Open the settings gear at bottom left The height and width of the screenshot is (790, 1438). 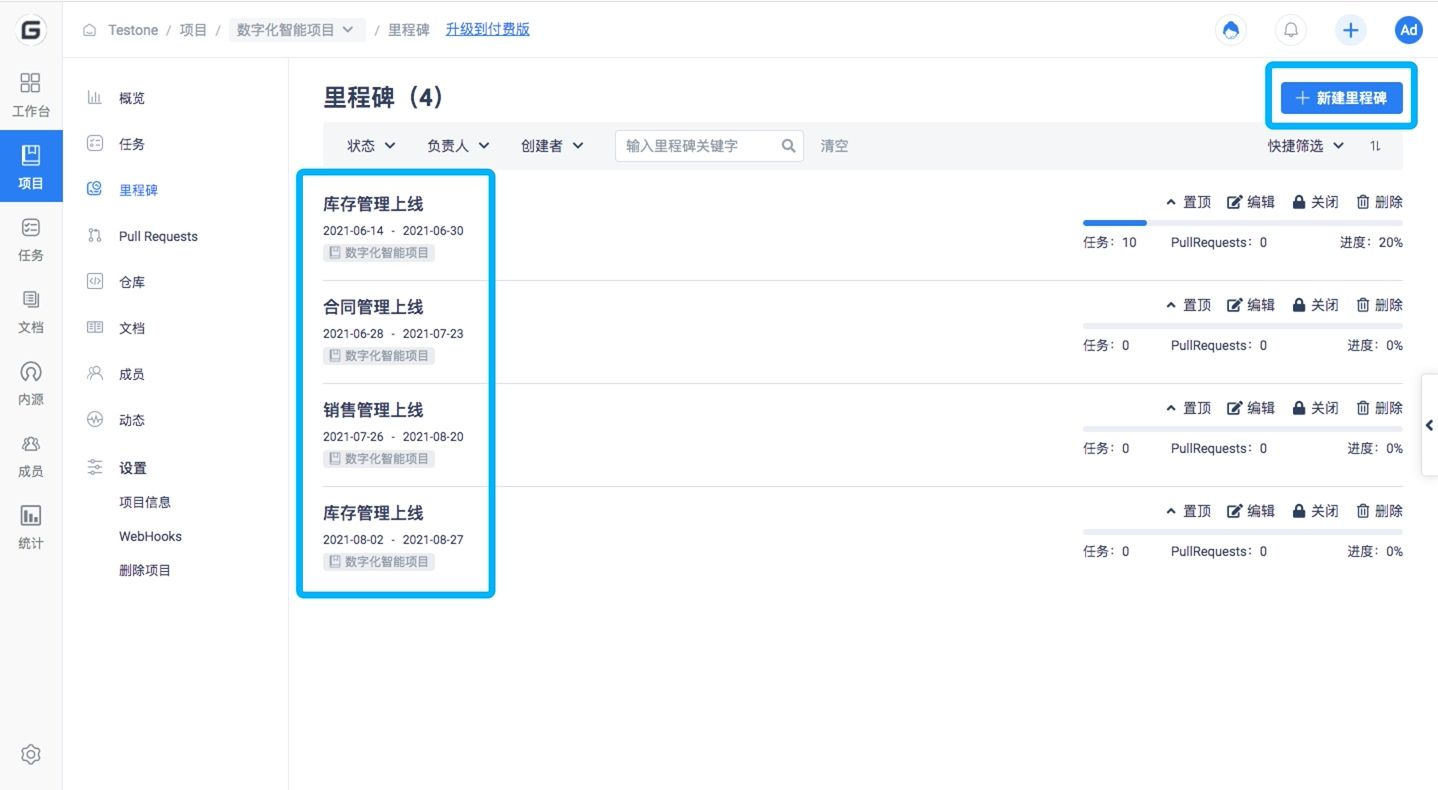point(31,755)
